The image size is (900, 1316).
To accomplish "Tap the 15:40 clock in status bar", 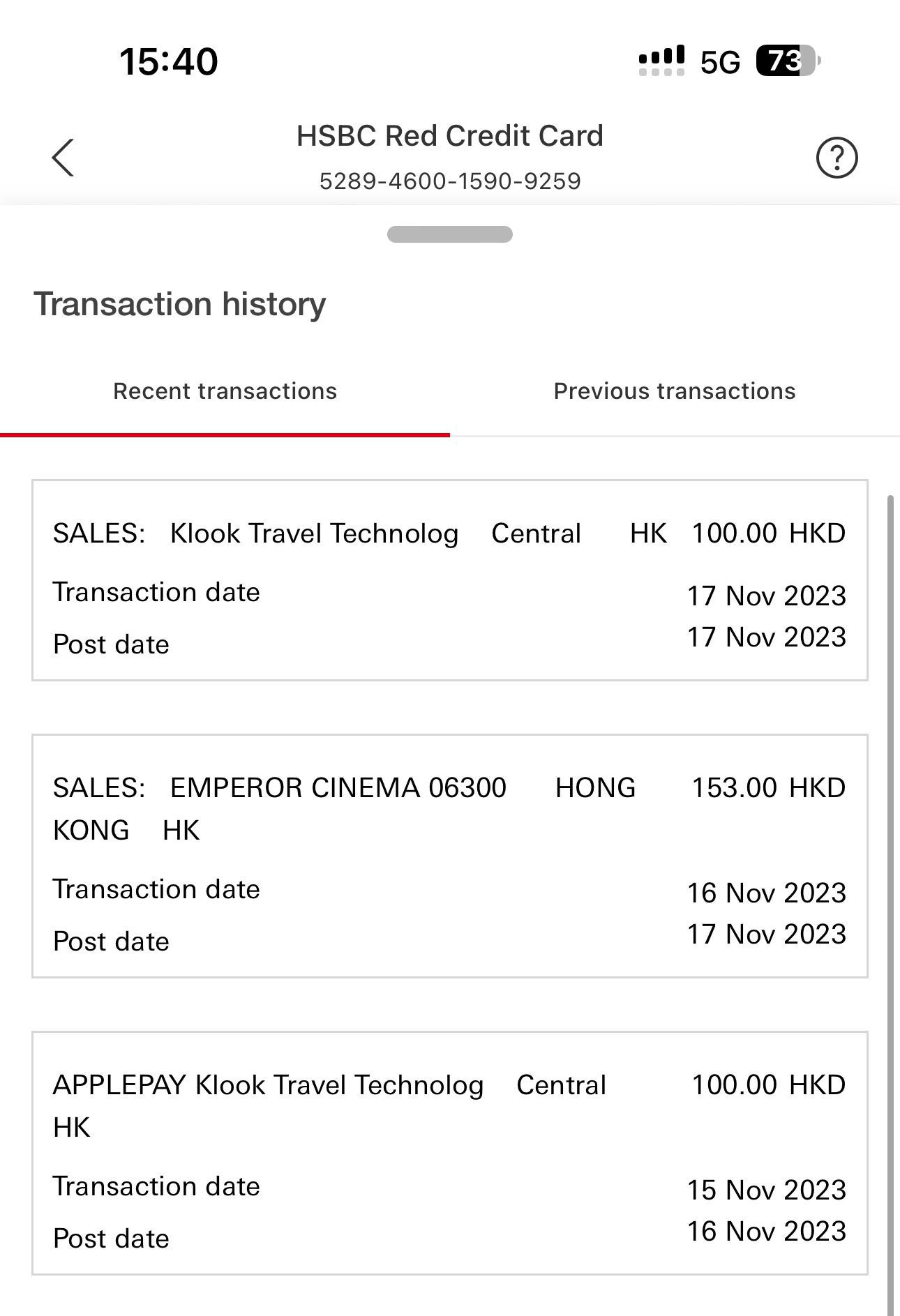I will click(169, 61).
